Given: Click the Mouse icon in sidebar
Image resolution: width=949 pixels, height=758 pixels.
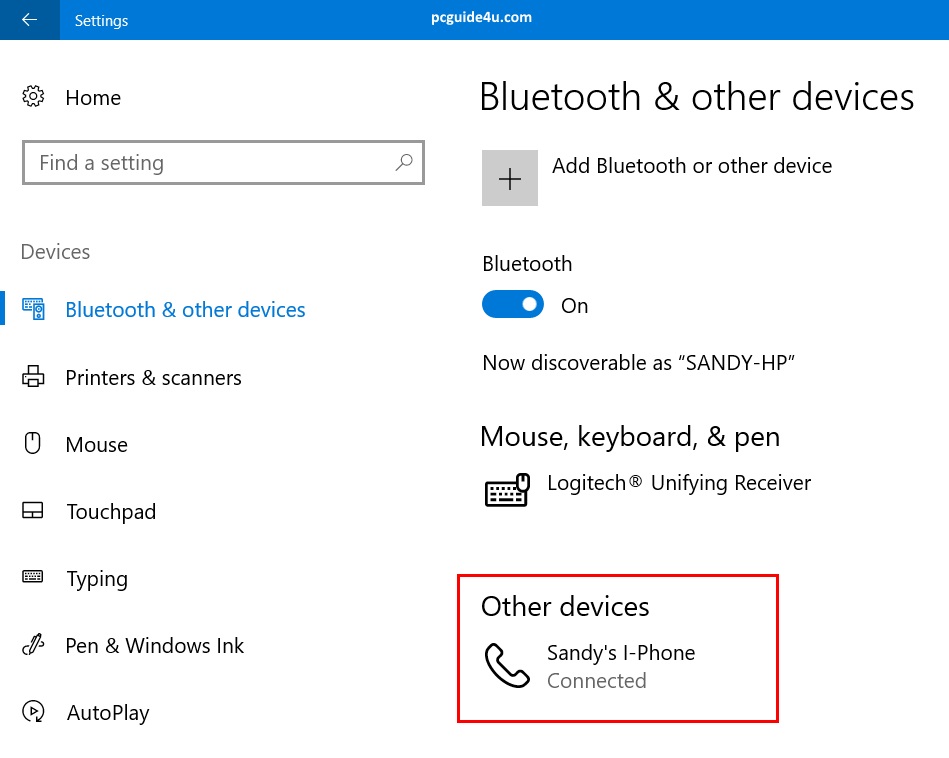Looking at the screenshot, I should click(x=33, y=444).
